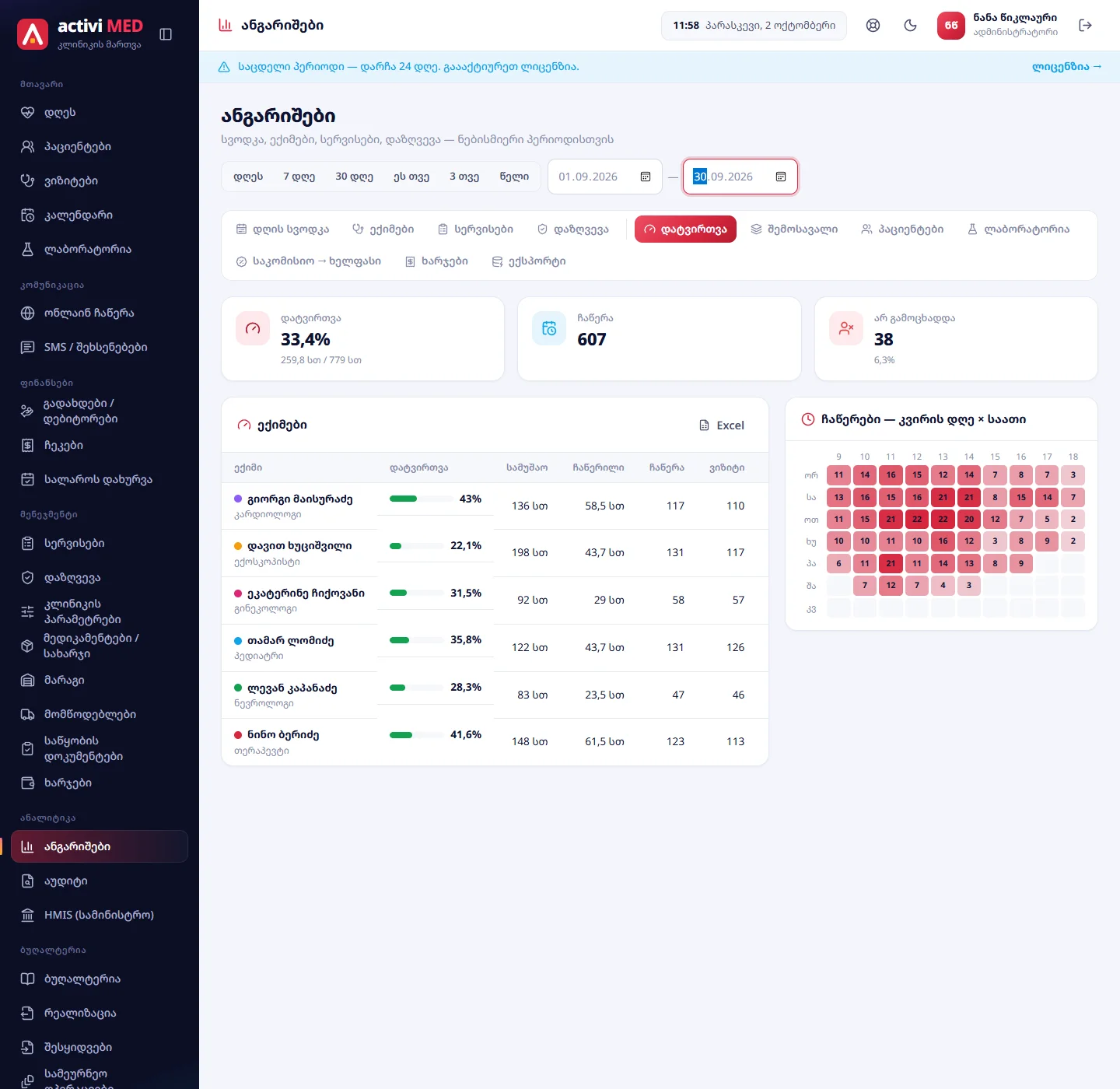The width and height of the screenshot is (1120, 1089).
Task: Click გიორგი მაისურაძე's 43% load bar
Action: (422, 499)
